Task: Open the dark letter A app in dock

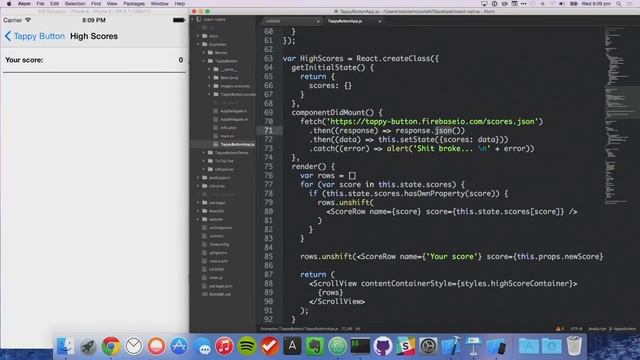Action: pos(292,347)
